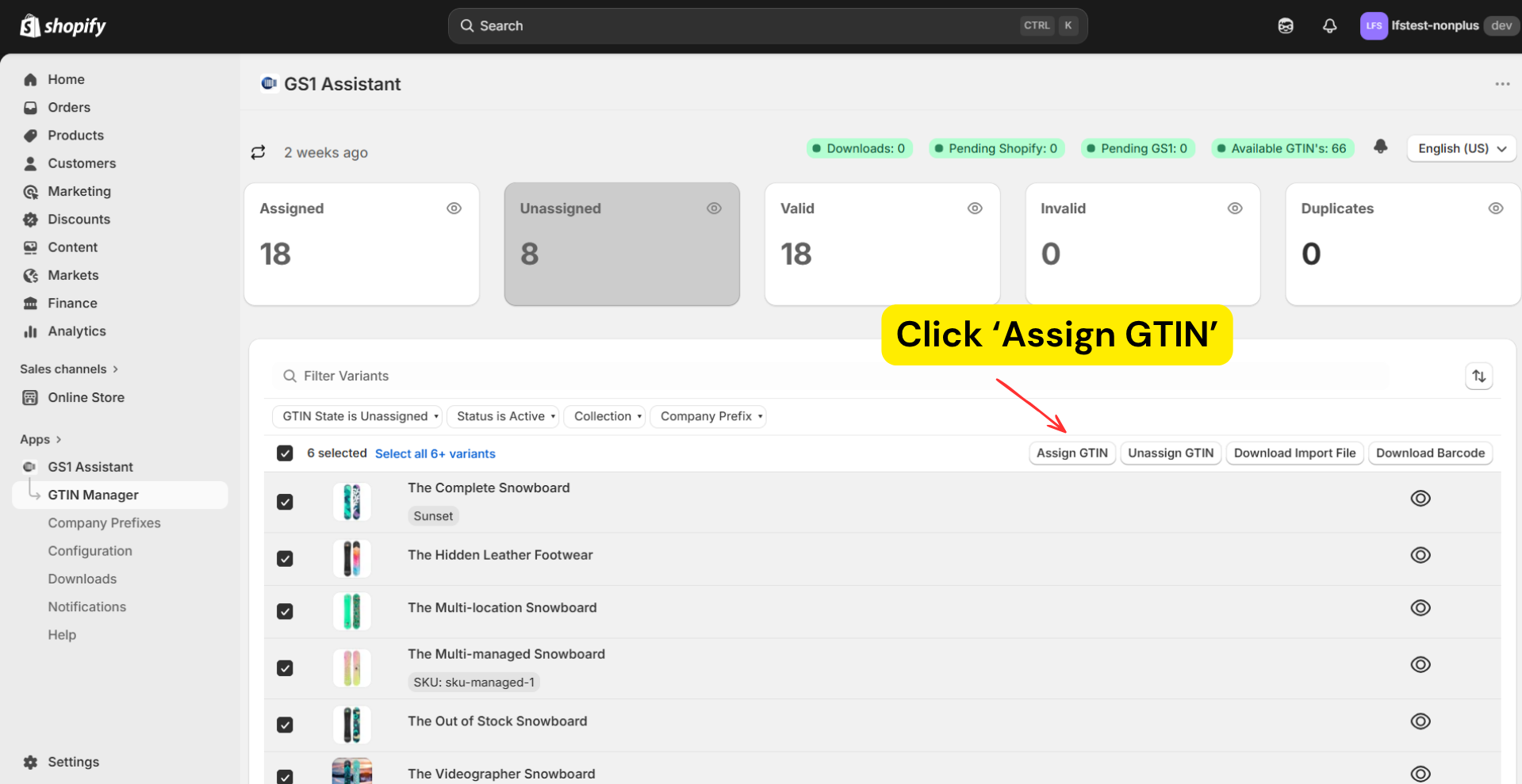
Task: Click the Customers person icon
Action: pyautogui.click(x=30, y=163)
